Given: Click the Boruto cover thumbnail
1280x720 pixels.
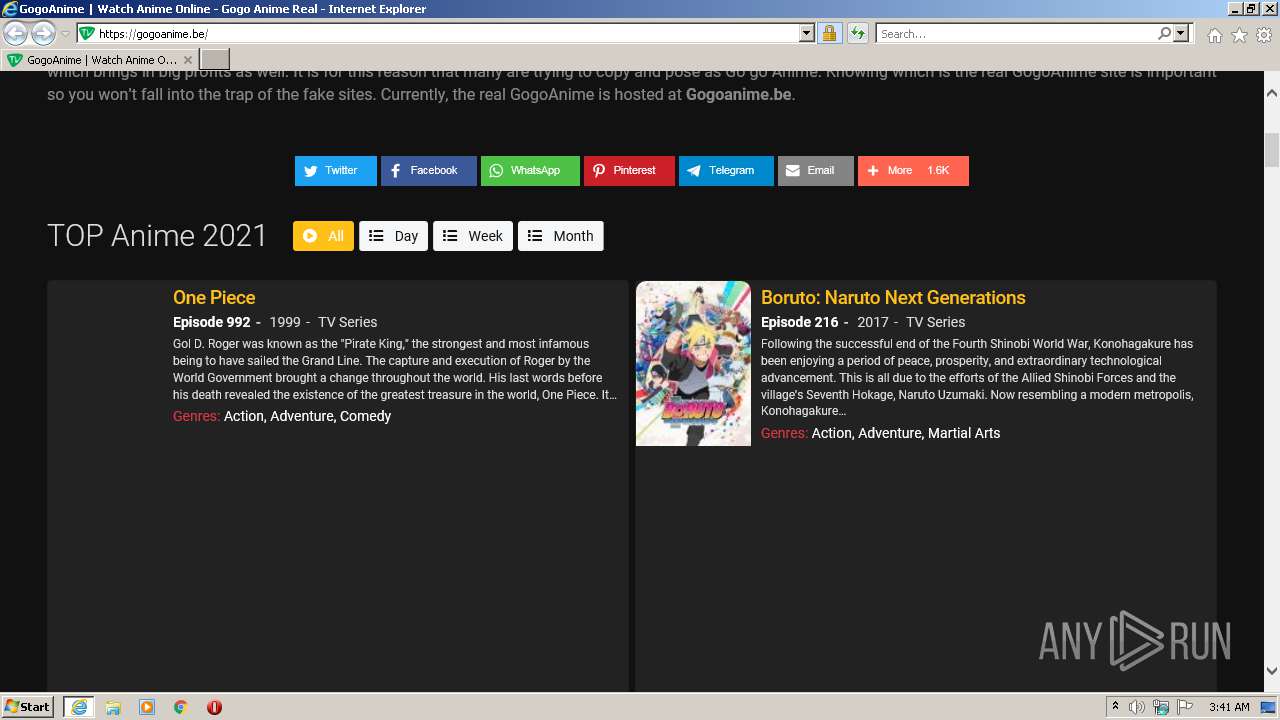Looking at the screenshot, I should pyautogui.click(x=693, y=363).
